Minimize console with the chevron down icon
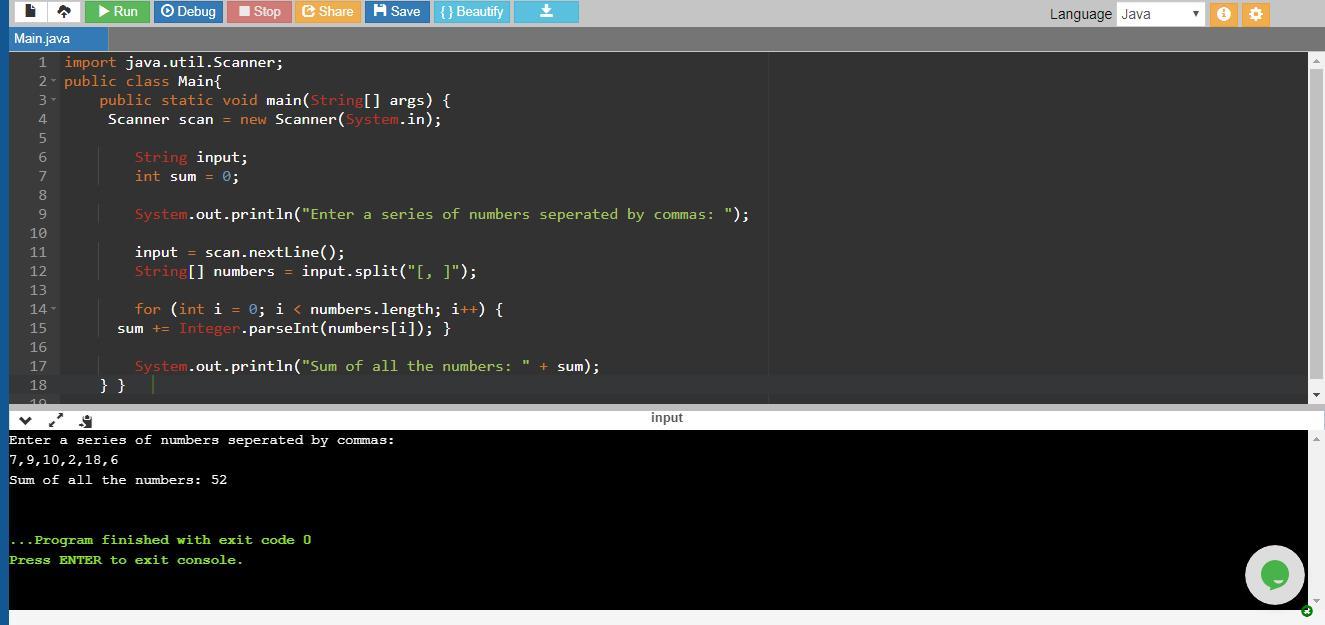This screenshot has height=625, width=1325. pyautogui.click(x=25, y=421)
